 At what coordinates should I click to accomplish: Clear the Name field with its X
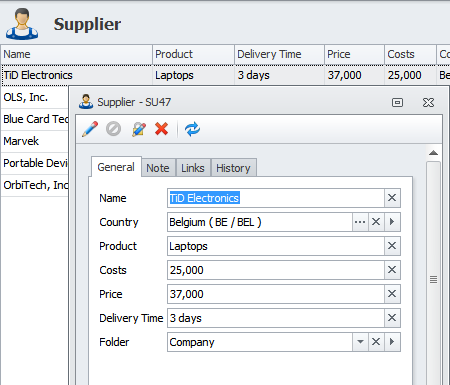tap(392, 198)
